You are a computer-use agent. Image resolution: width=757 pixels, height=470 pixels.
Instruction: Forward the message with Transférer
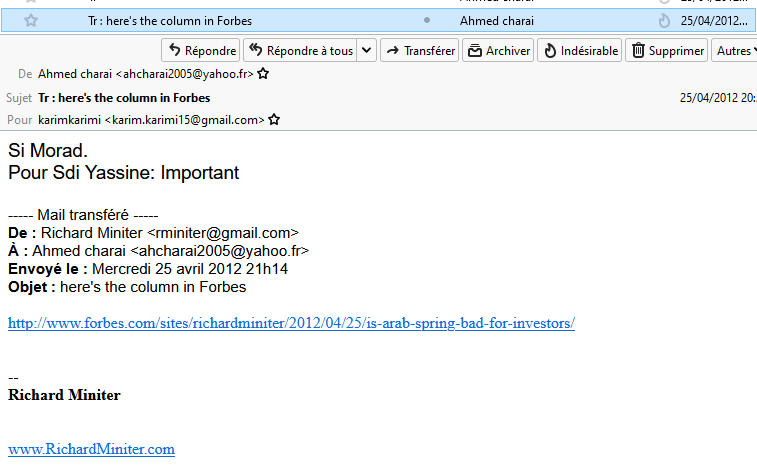(419, 50)
